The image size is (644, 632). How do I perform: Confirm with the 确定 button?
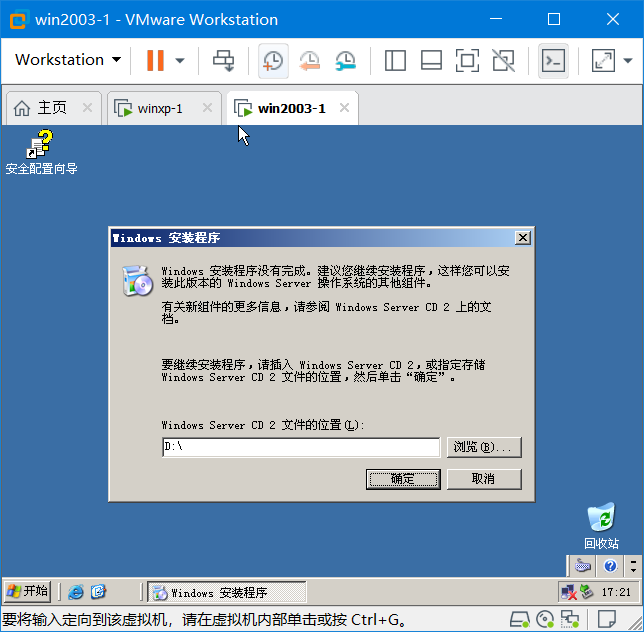(403, 479)
